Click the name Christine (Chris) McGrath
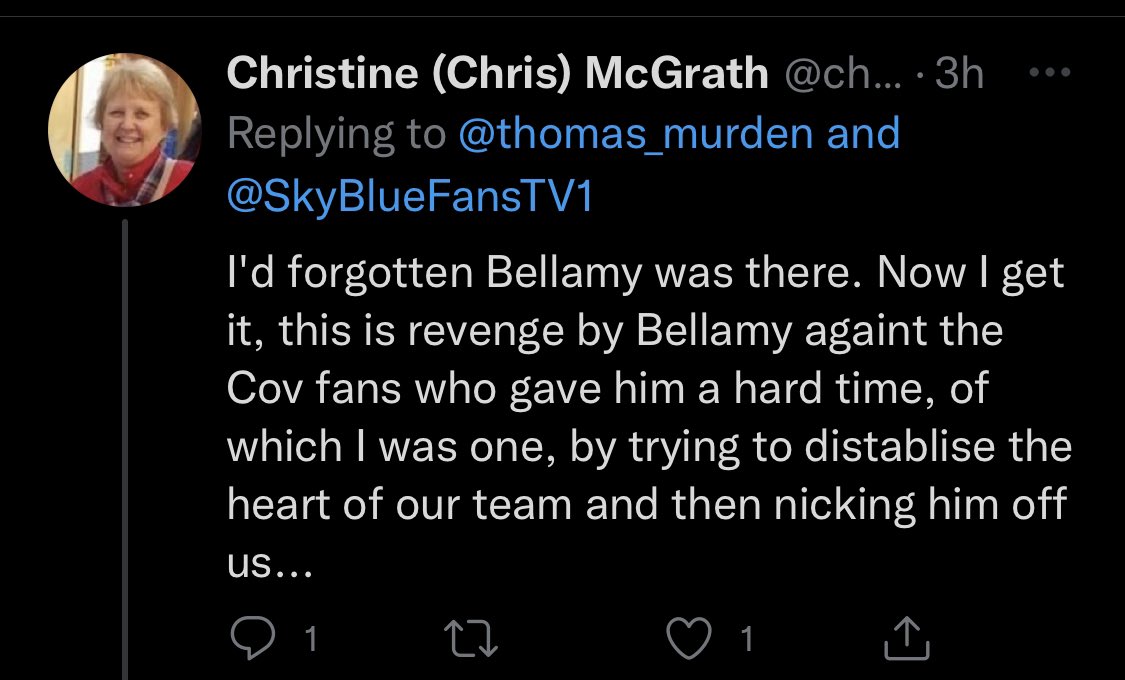 497,74
